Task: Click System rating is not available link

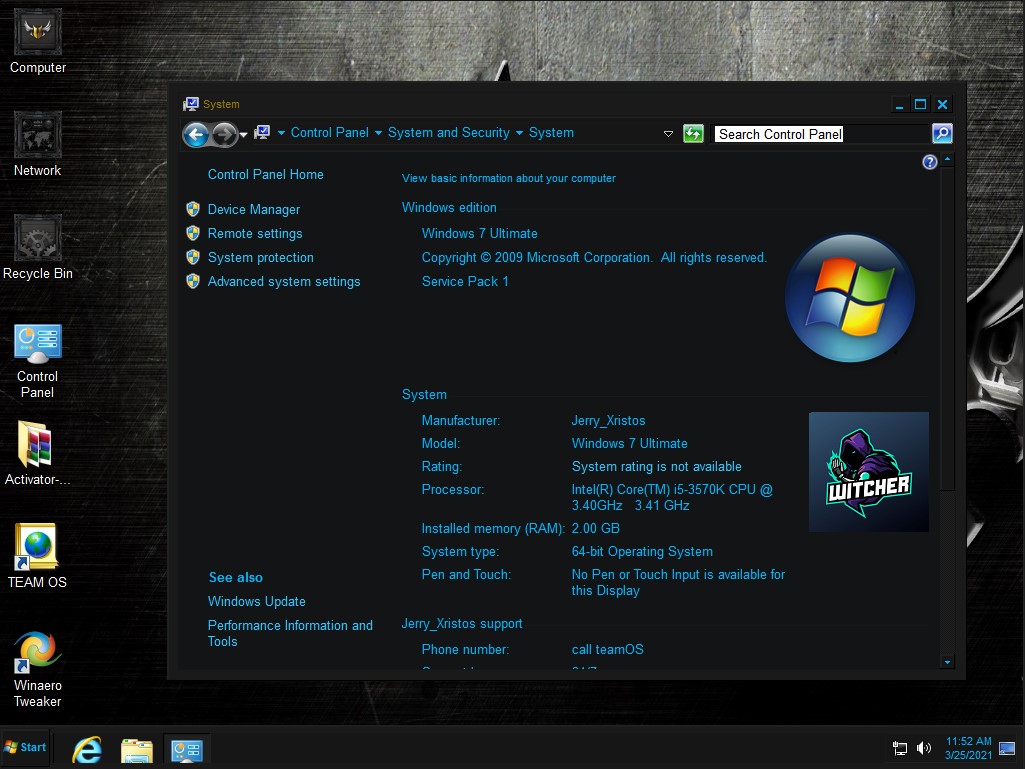Action: [656, 466]
